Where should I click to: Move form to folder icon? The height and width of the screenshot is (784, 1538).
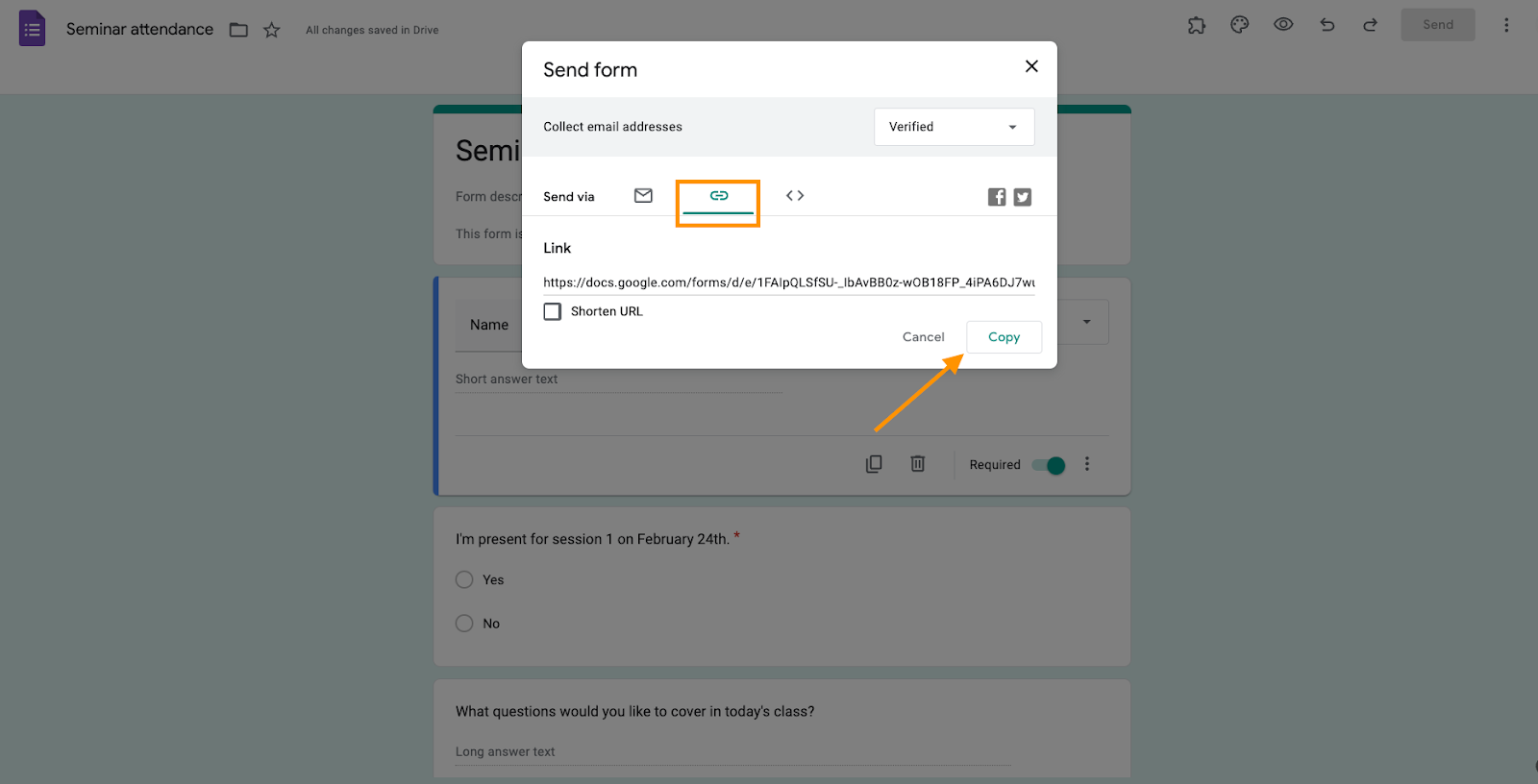238,30
